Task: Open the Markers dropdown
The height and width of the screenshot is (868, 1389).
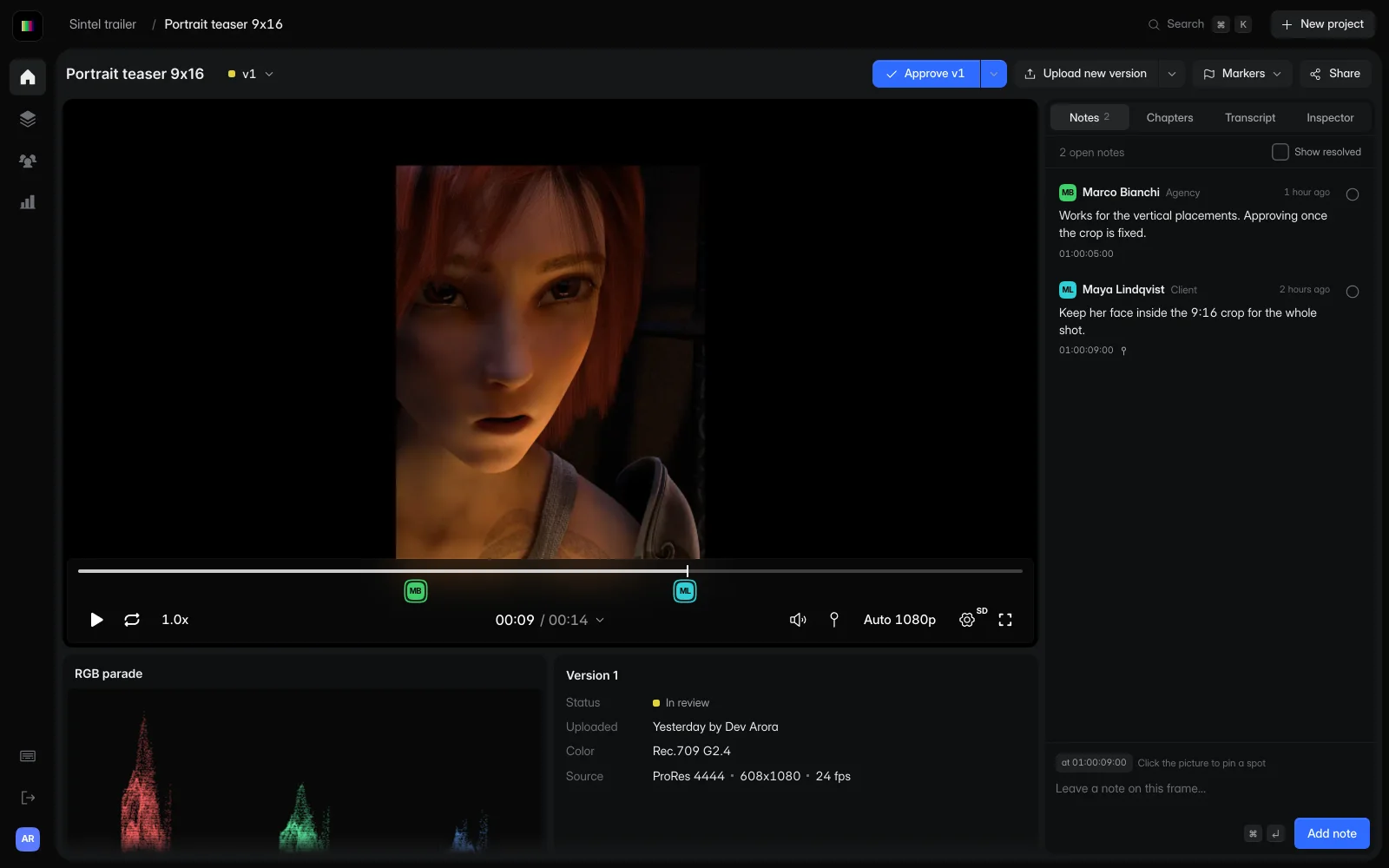Action: [x=1242, y=74]
